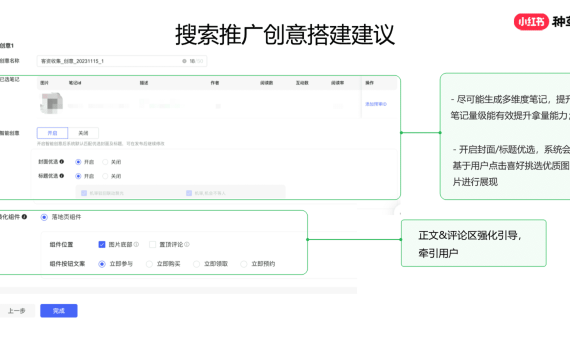
Task: Click the 组件按钮文案 label
Action: pos(67,264)
